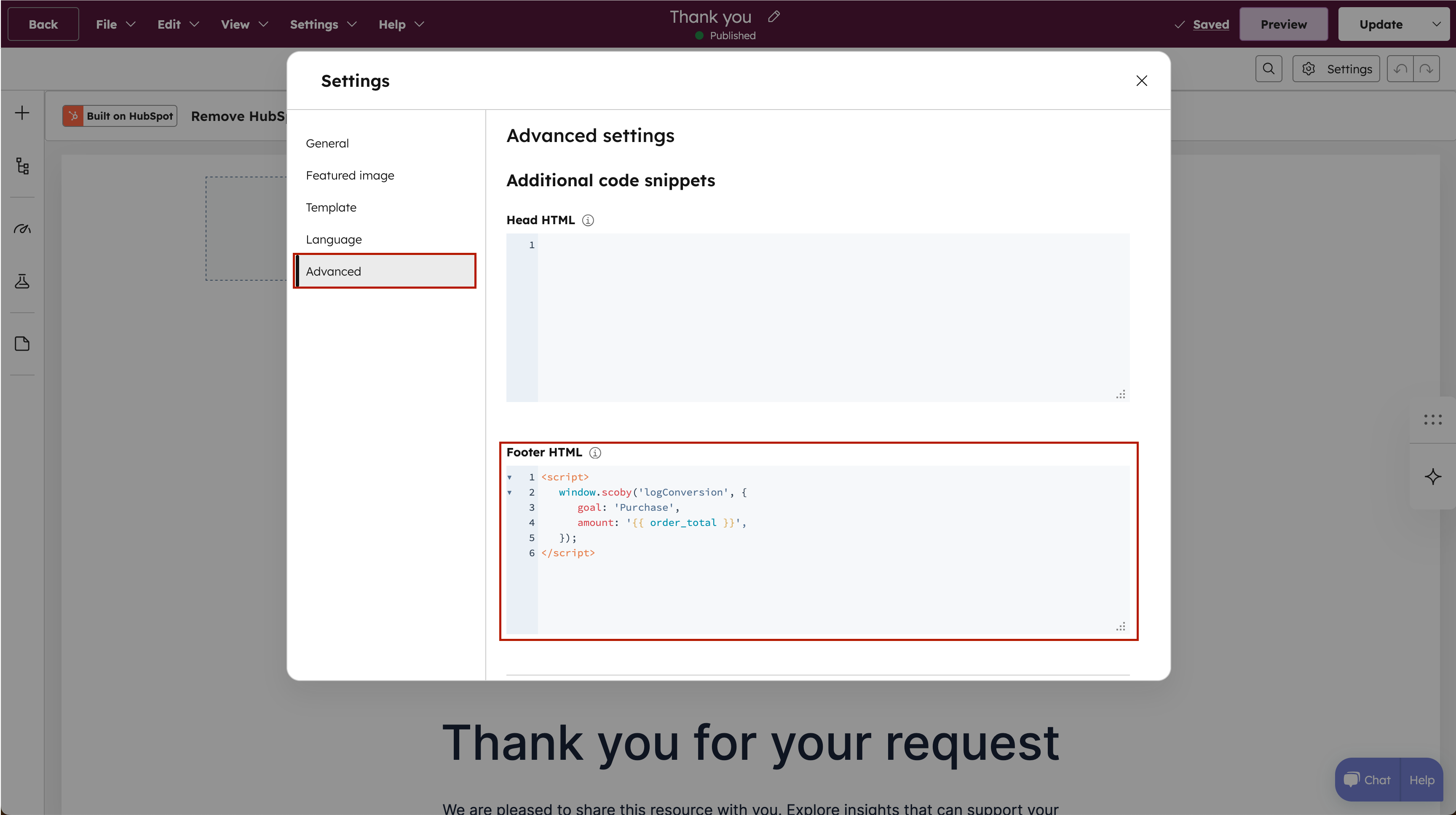Click the Preview button

coord(1283,24)
